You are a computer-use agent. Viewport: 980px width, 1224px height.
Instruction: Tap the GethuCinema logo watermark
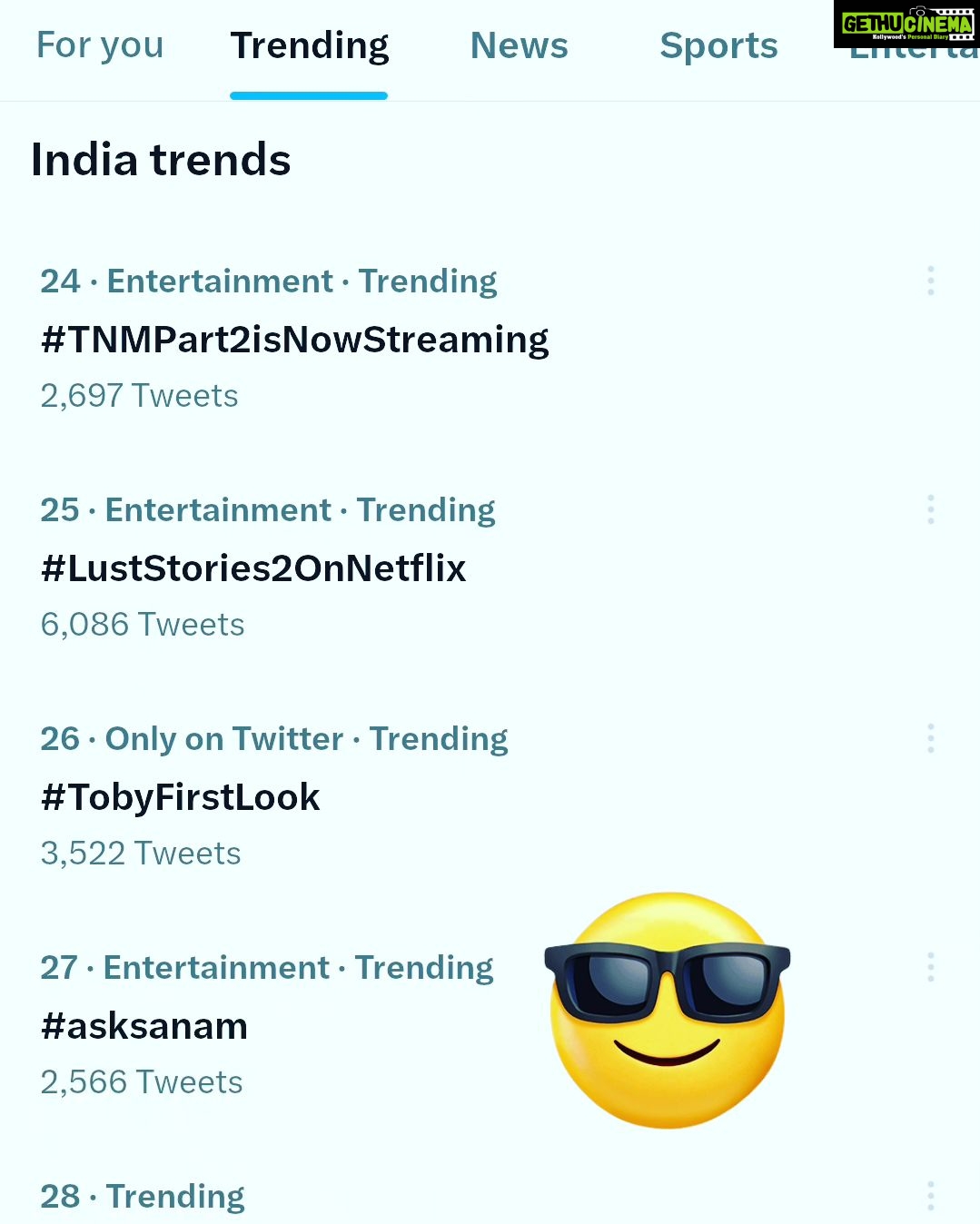tap(906, 25)
